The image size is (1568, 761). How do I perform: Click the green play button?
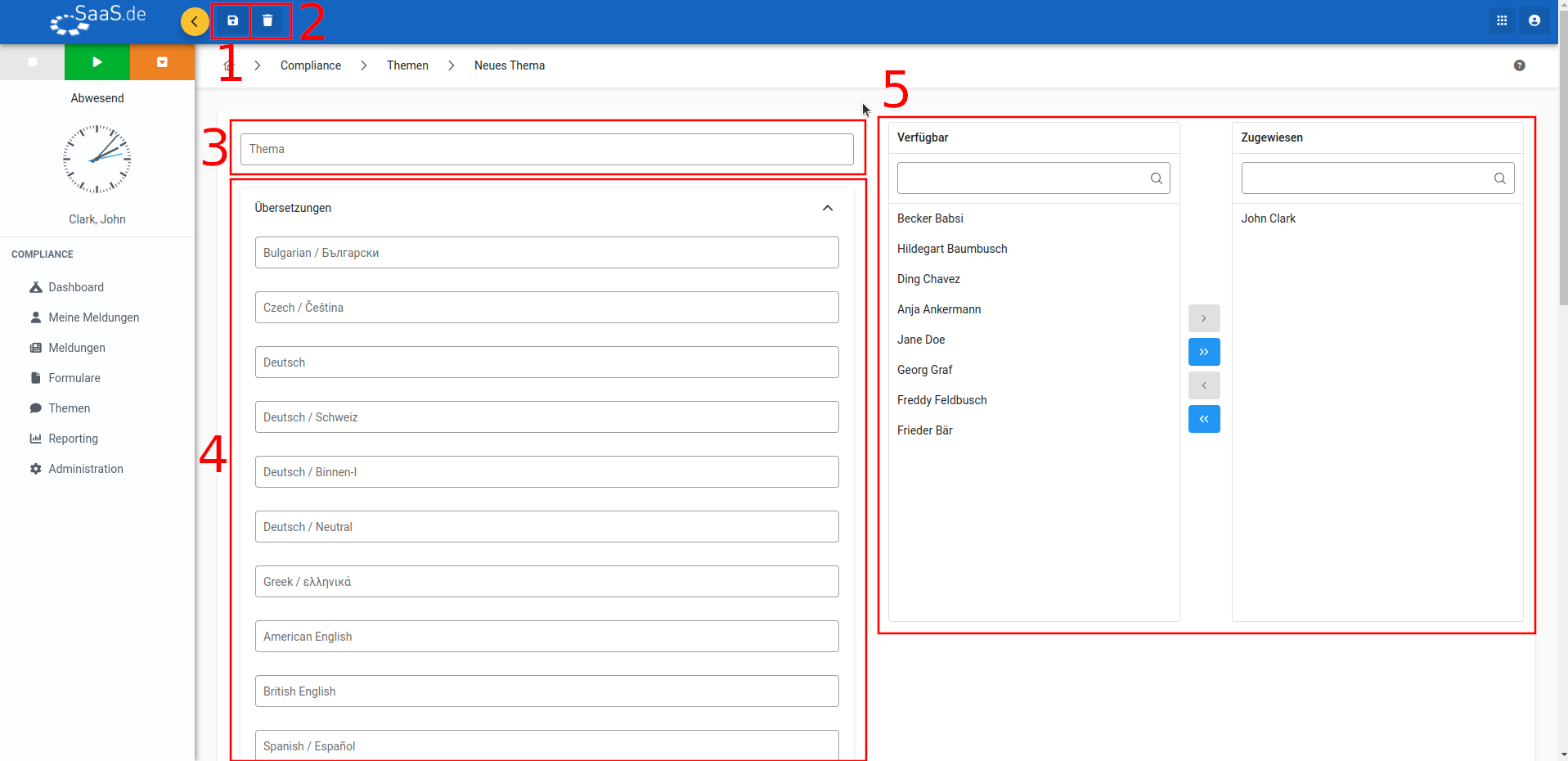click(x=97, y=62)
